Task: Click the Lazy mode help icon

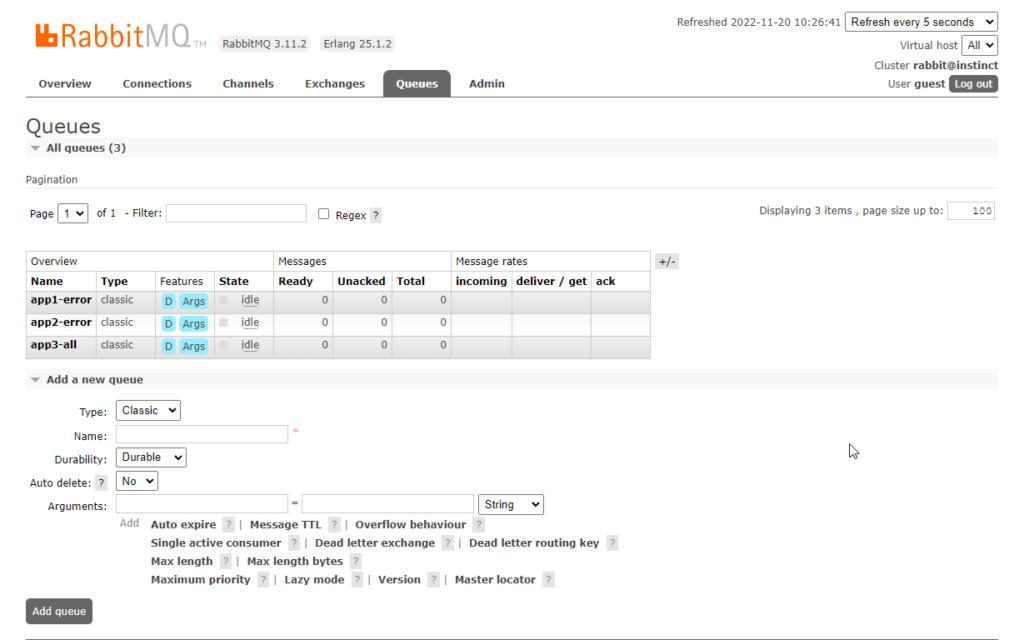Action: click(x=357, y=579)
